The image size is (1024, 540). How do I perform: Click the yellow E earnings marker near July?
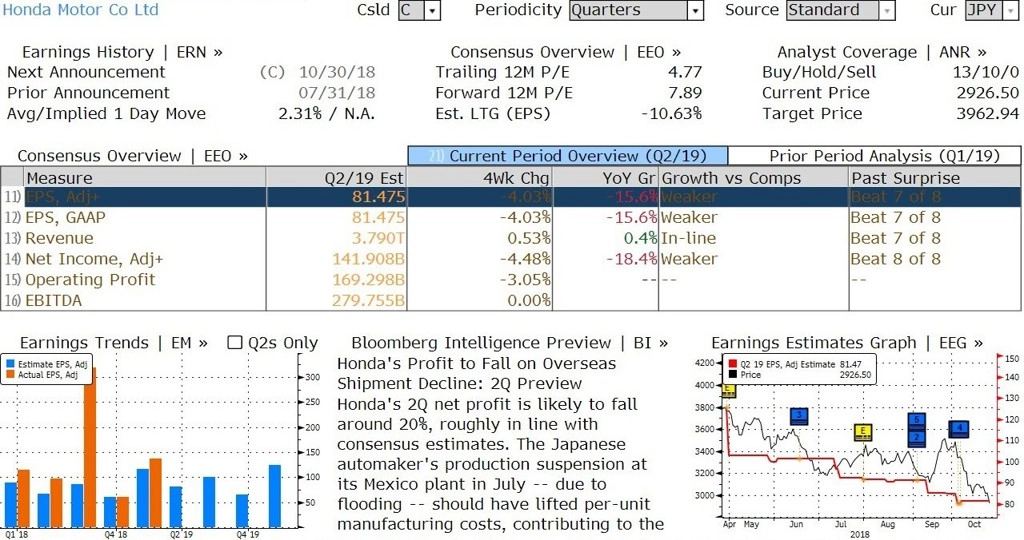click(x=863, y=432)
